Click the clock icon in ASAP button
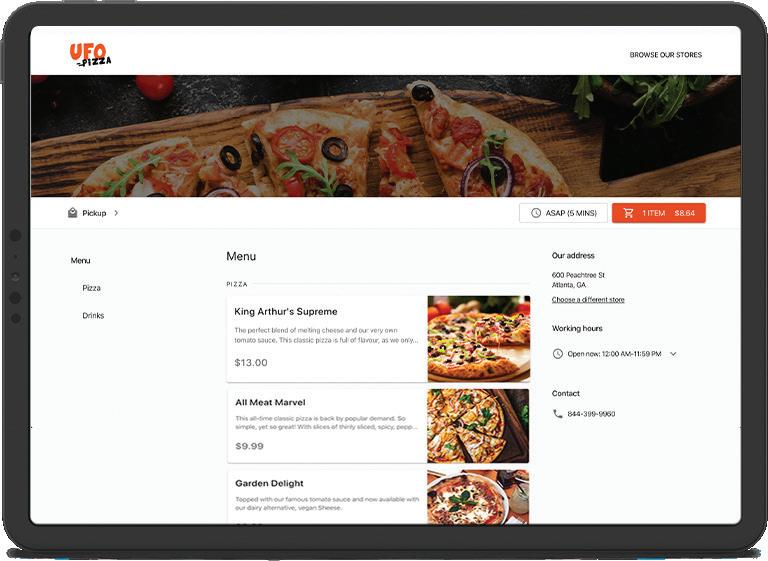 click(536, 213)
